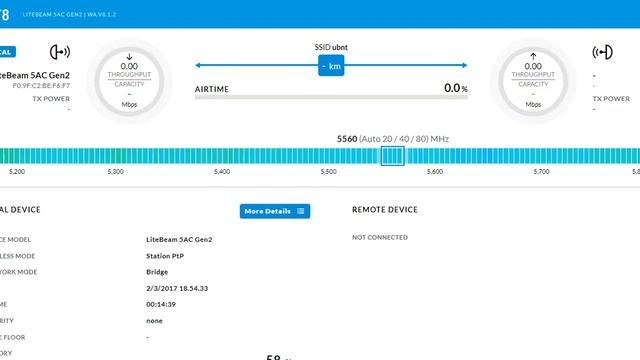Open the More Details panel
Image resolution: width=640 pixels, height=360 pixels.
point(275,211)
